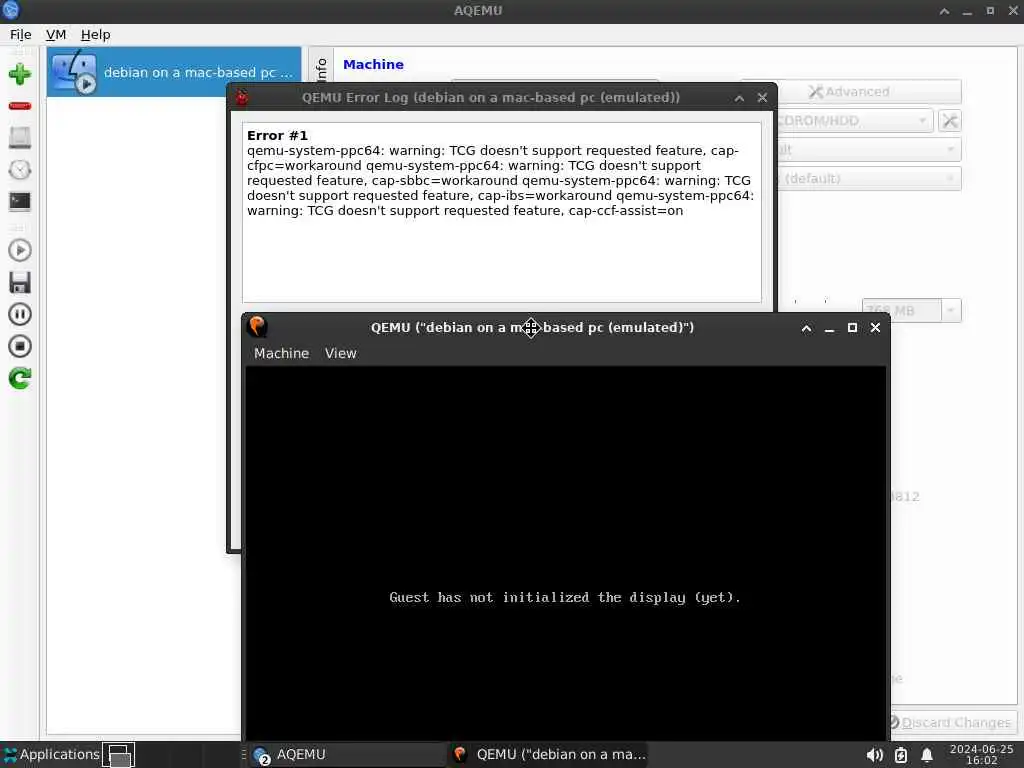Click the black QEMU guest display area
This screenshot has width=1024, height=768.
(566, 553)
